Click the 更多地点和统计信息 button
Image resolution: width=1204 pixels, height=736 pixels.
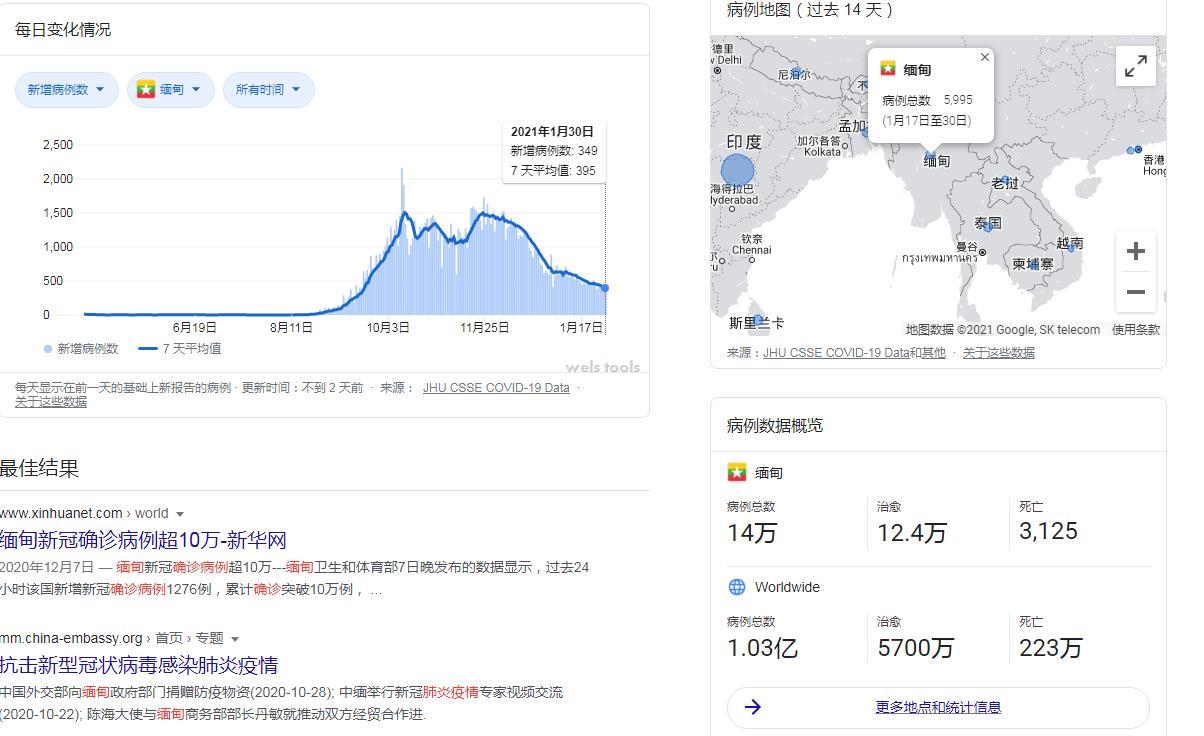pos(939,708)
